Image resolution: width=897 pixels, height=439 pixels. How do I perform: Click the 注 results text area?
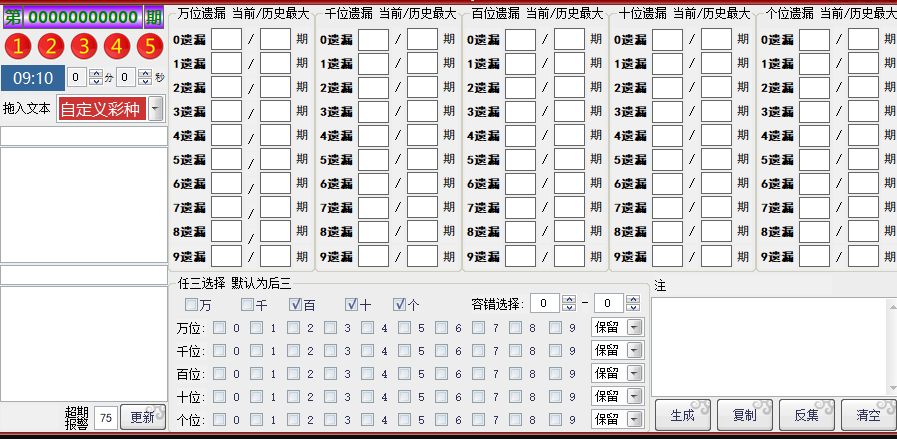pyautogui.click(x=774, y=346)
